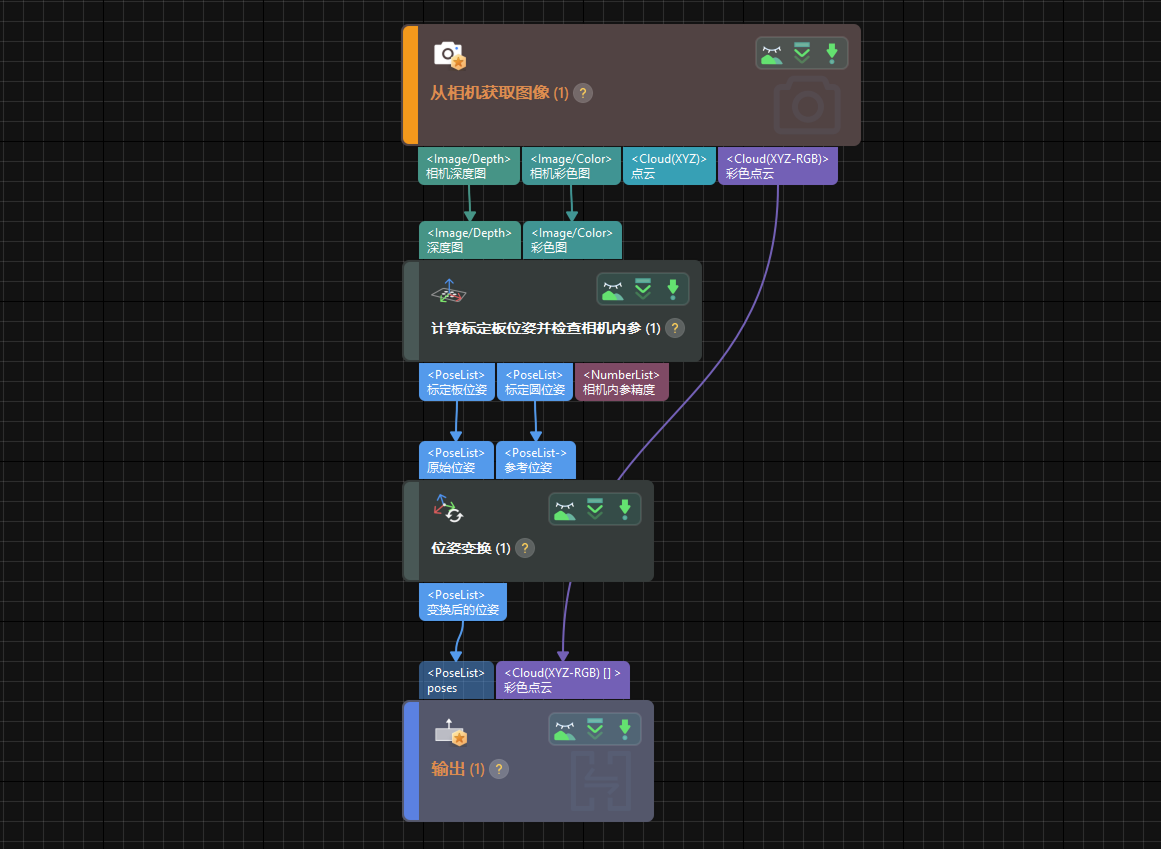This screenshot has width=1161, height=849.
Task: Click double chevron on 输出 step
Action: [595, 729]
